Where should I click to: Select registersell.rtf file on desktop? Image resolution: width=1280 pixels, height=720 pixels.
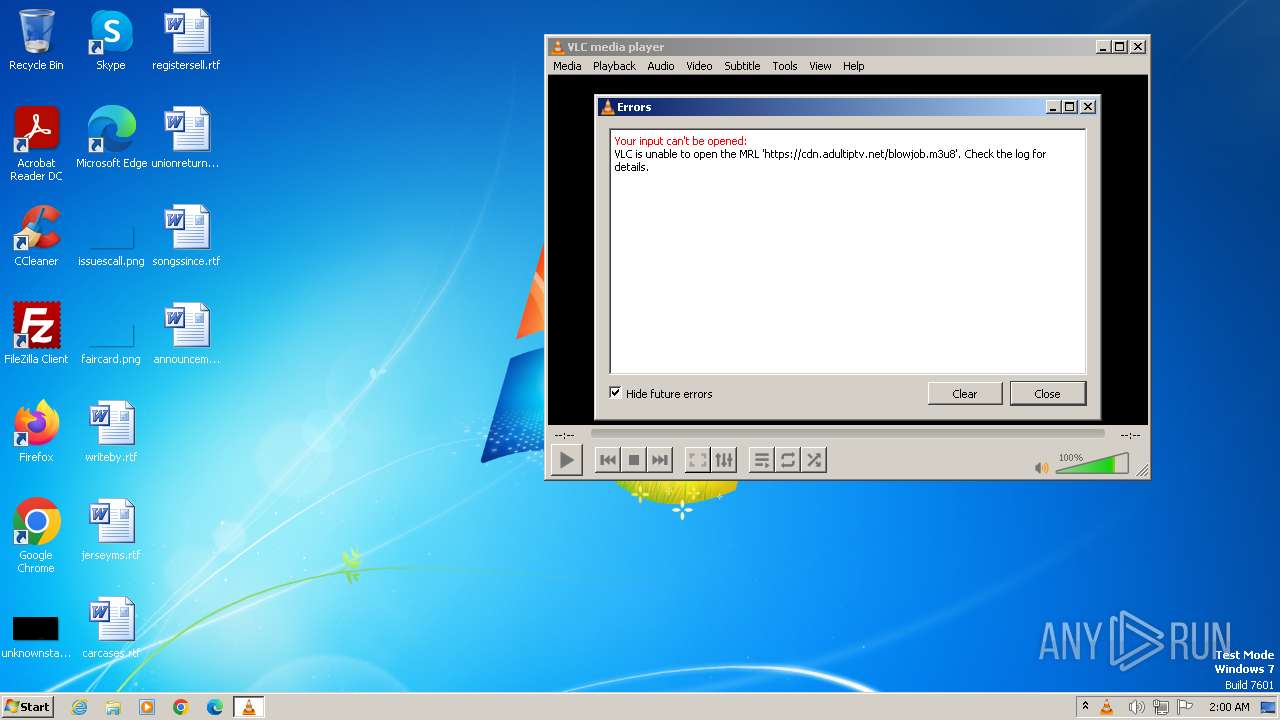point(186,40)
